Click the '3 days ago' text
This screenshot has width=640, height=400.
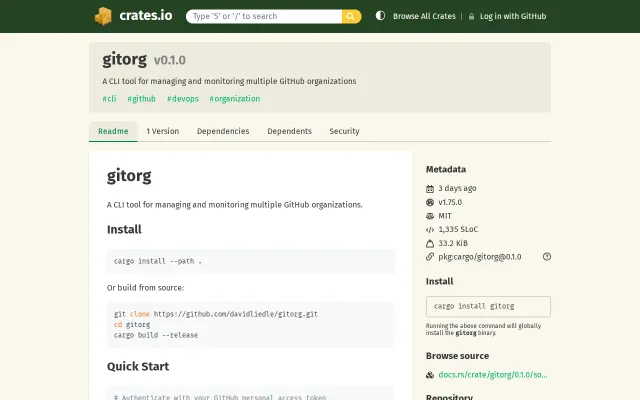[457, 188]
